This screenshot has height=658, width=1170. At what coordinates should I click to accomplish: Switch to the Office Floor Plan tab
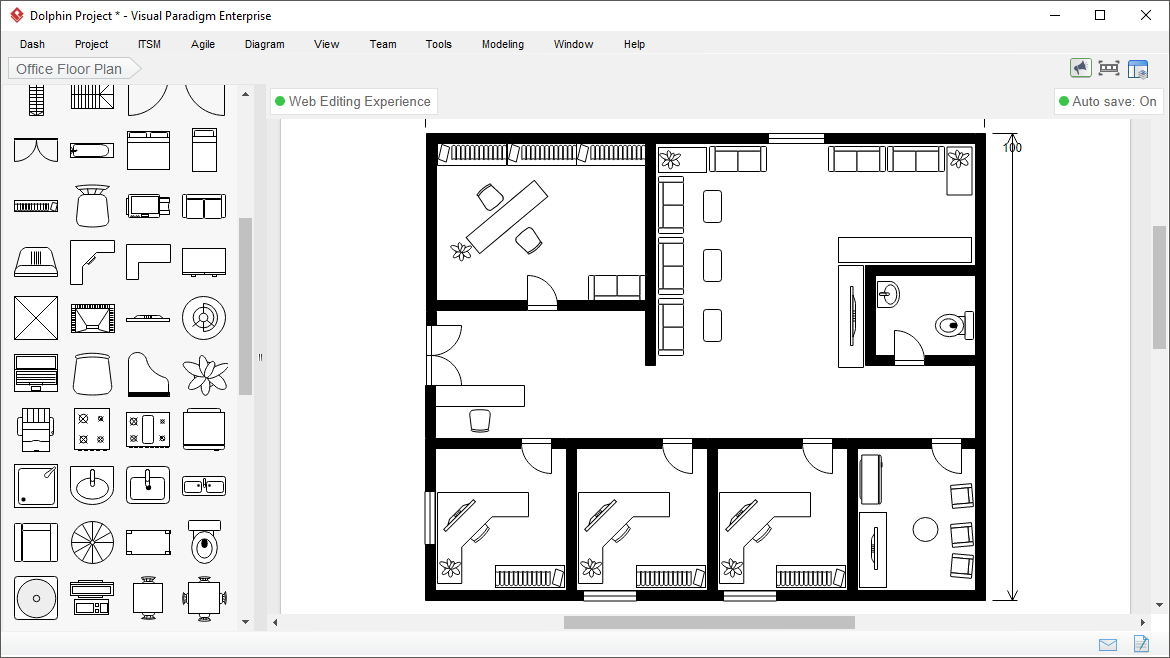[68, 68]
